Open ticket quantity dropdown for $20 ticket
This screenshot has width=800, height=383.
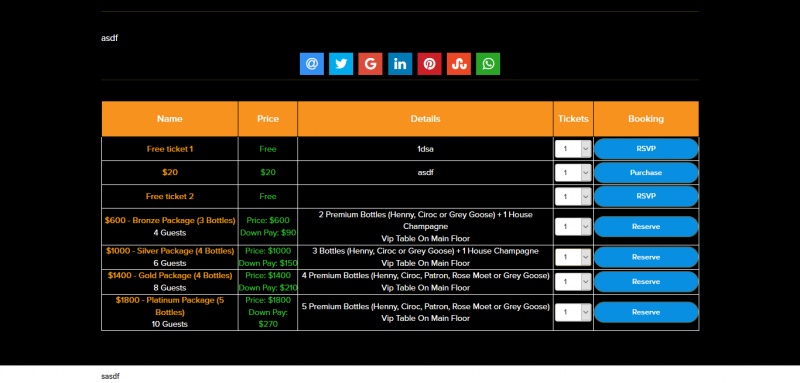[573, 172]
